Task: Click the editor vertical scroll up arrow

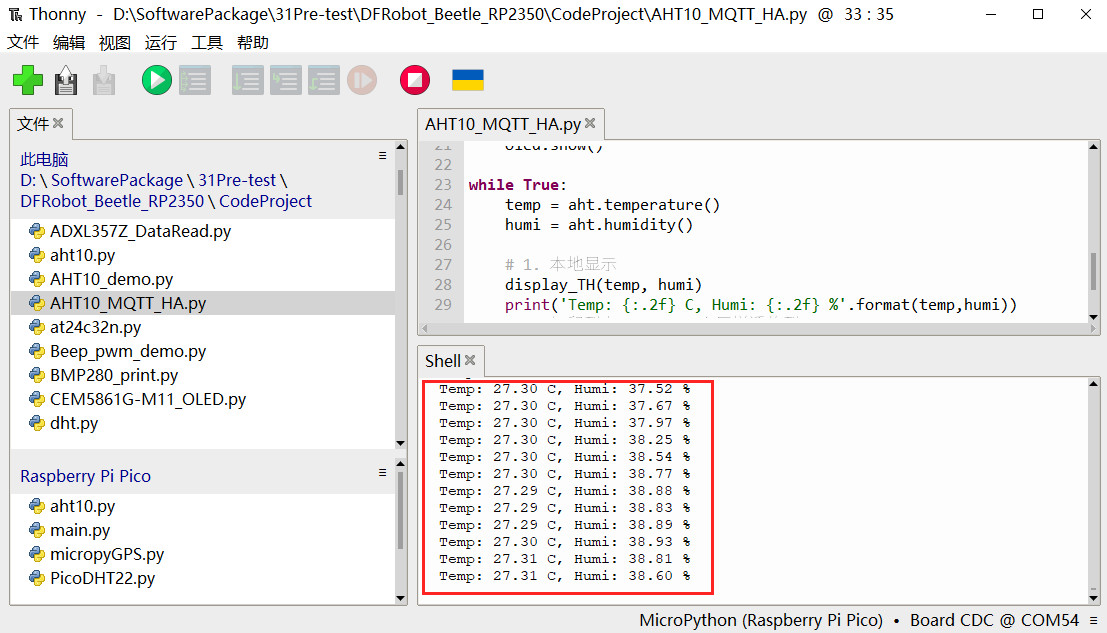Action: [1094, 147]
